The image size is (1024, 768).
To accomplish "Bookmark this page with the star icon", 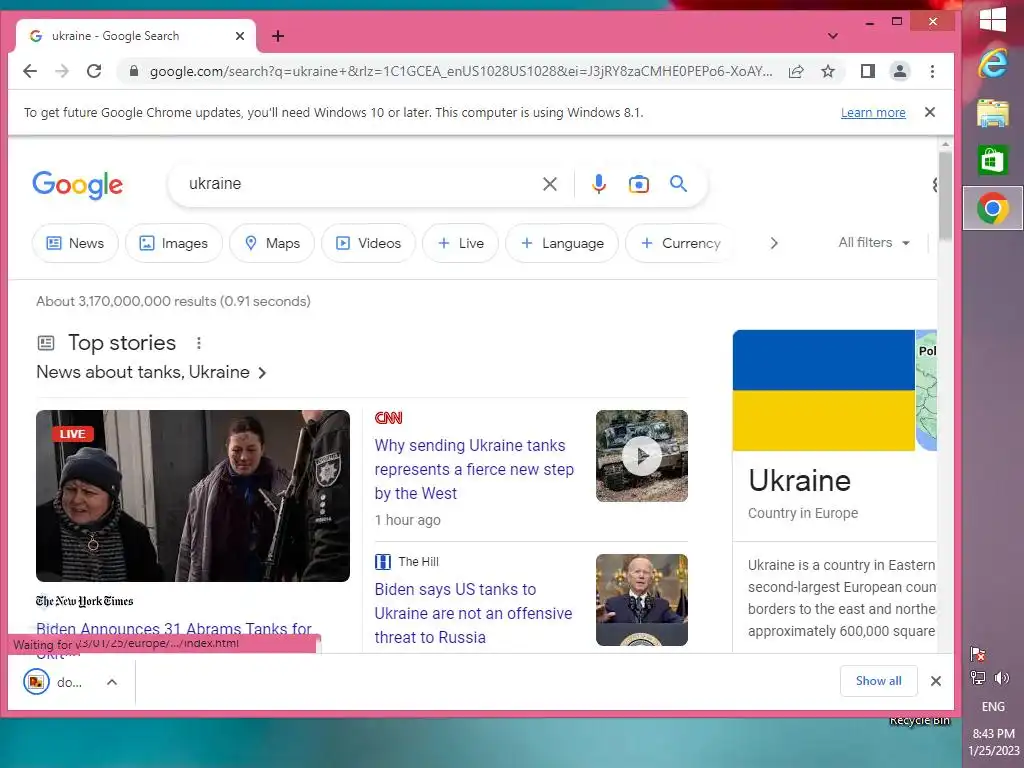I will (x=828, y=71).
